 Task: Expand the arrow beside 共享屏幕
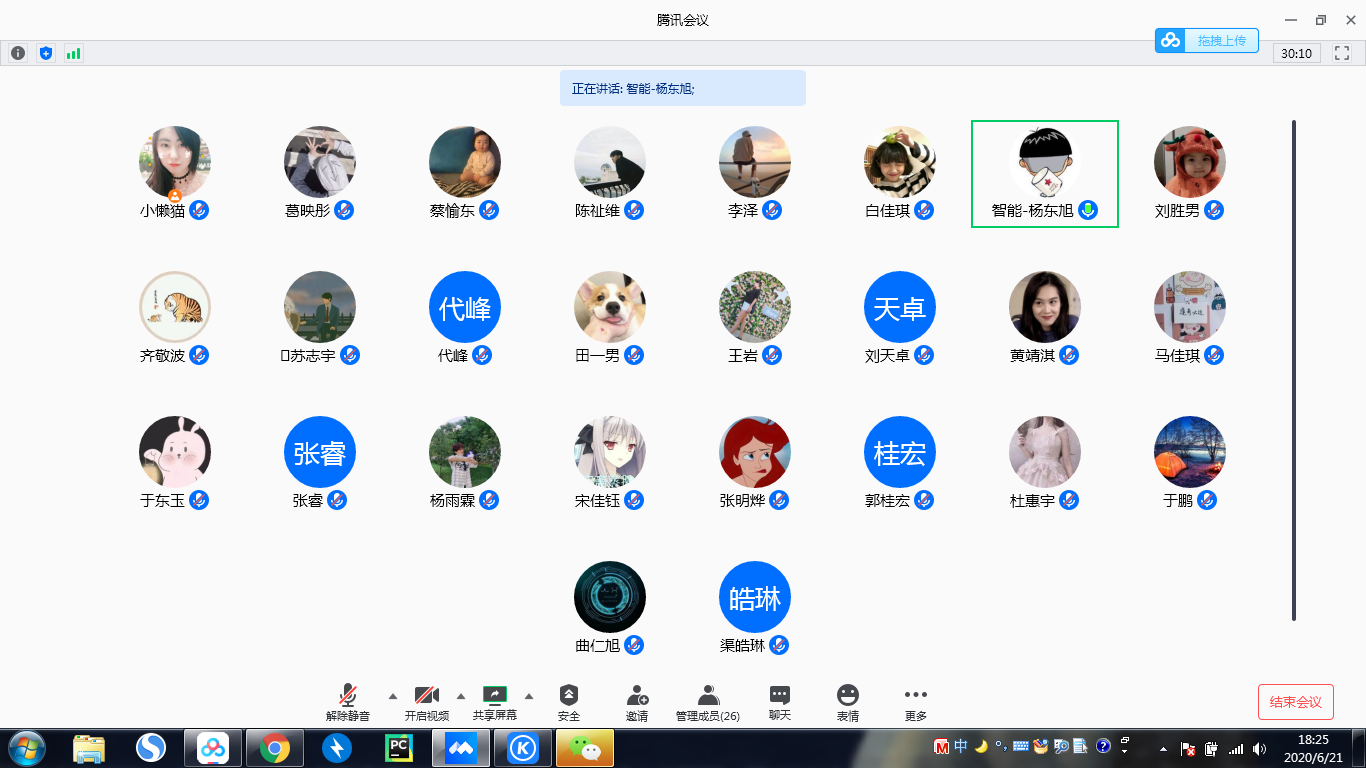click(x=529, y=696)
